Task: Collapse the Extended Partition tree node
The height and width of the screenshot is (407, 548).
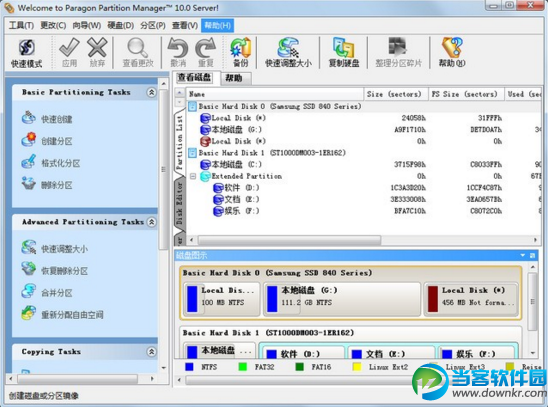Action: pyautogui.click(x=193, y=176)
